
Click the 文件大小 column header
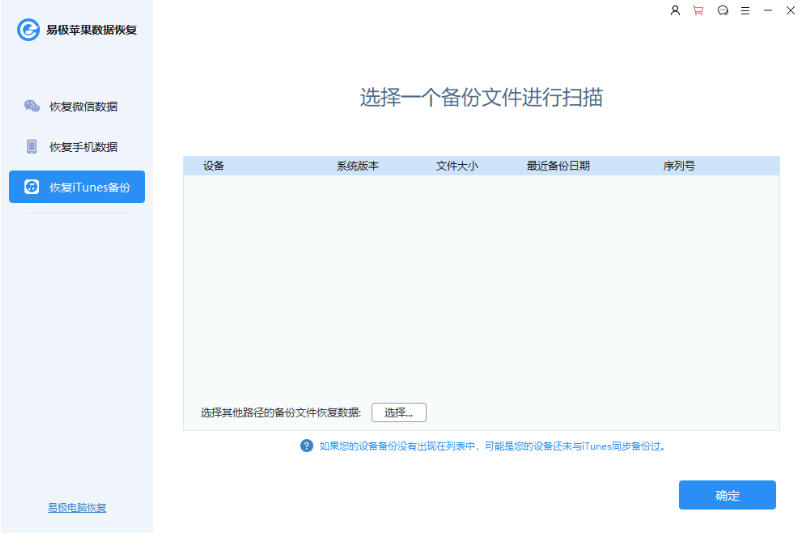(x=457, y=166)
